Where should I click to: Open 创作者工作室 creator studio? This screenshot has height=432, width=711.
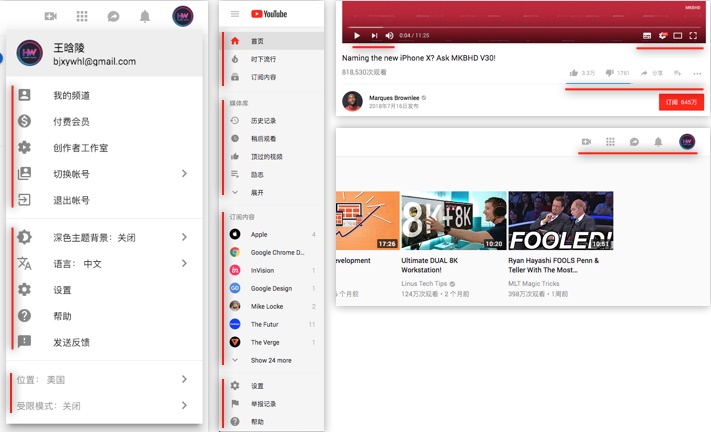coord(104,148)
